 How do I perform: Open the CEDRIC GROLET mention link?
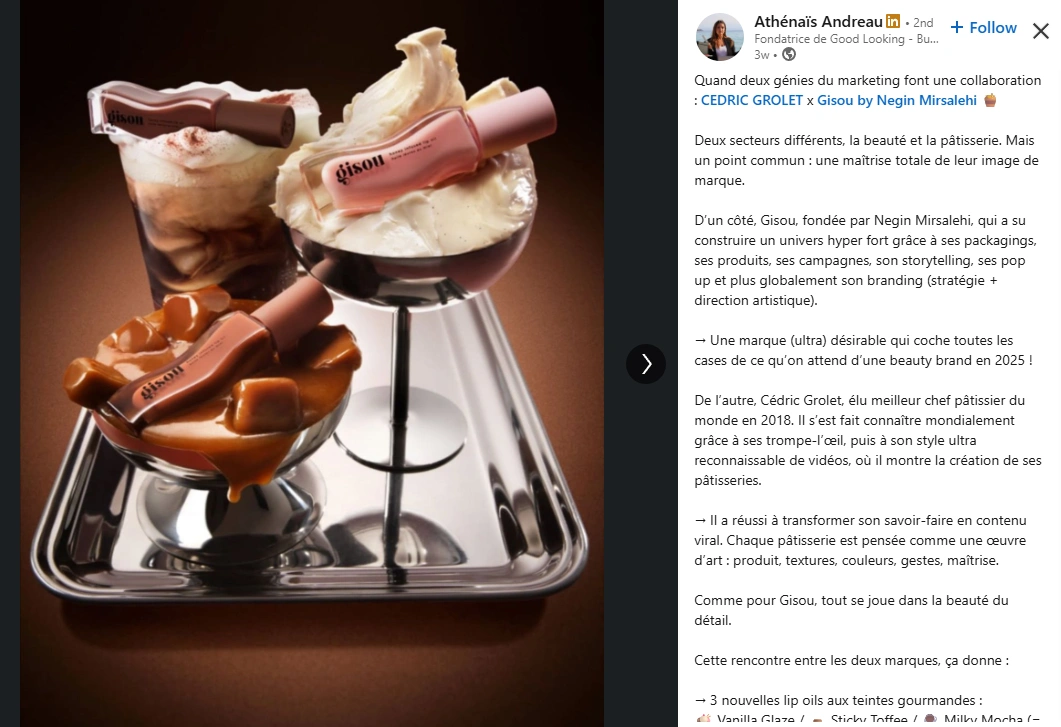752,100
